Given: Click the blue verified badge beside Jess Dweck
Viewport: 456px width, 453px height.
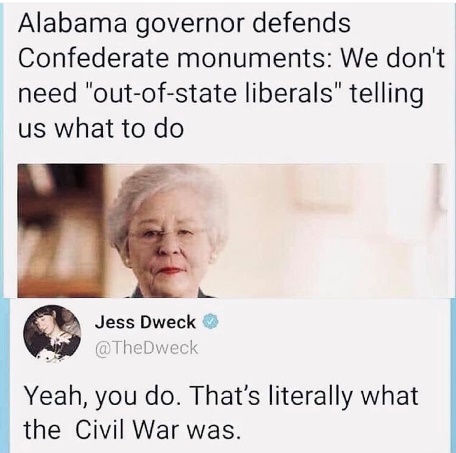Looking at the screenshot, I should (210, 322).
